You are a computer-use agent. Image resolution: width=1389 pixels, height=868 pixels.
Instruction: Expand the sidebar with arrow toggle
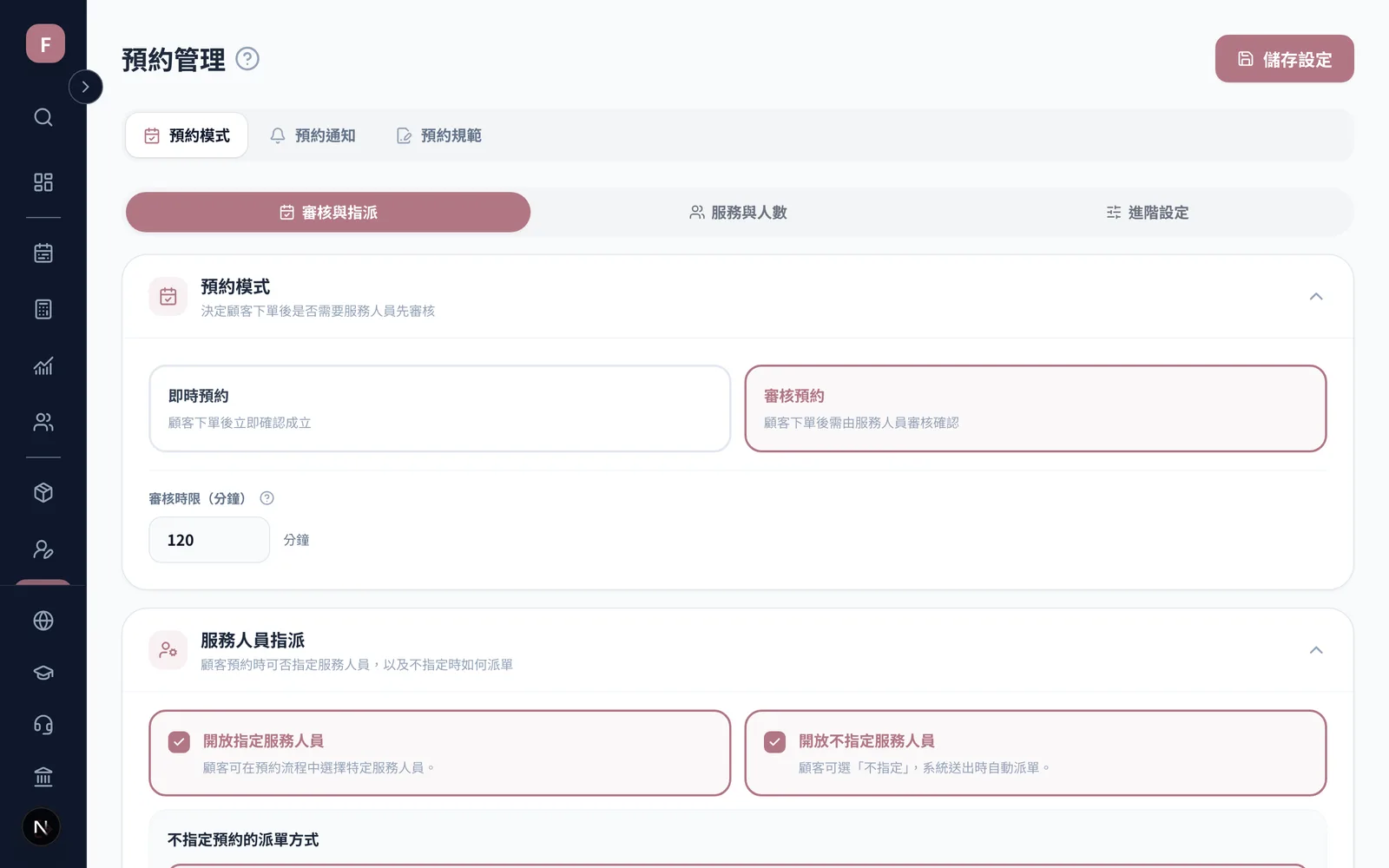(85, 87)
